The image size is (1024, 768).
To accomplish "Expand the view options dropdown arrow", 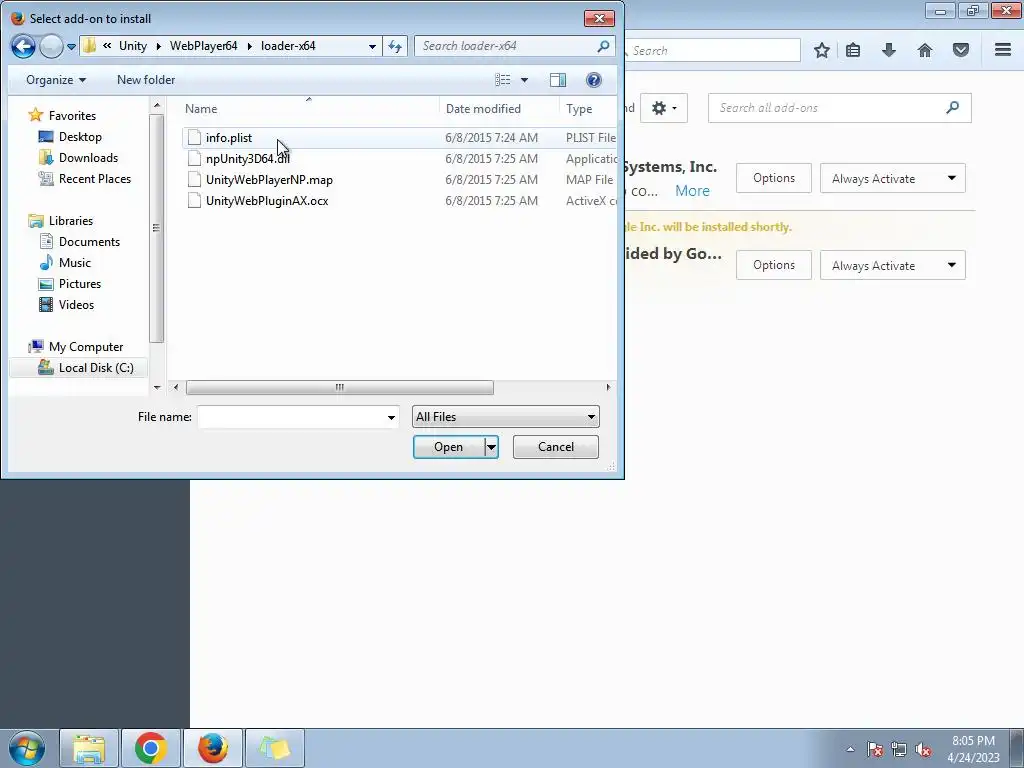I will pos(524,80).
